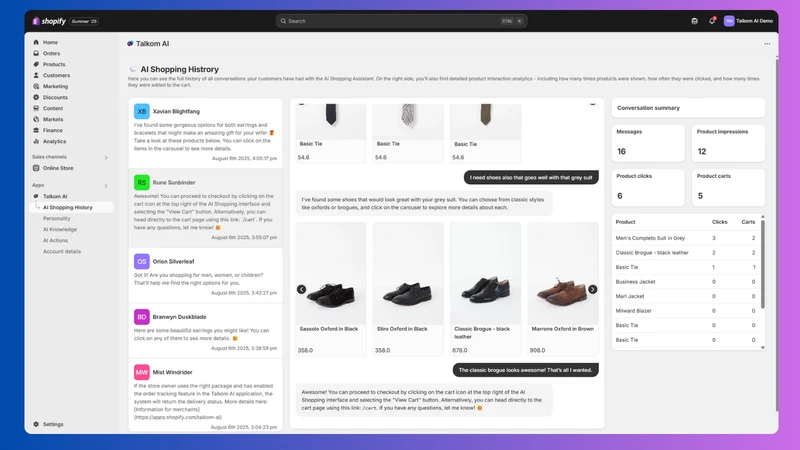The width and height of the screenshot is (800, 450).
Task: Open Account details submenu item
Action: click(x=62, y=252)
